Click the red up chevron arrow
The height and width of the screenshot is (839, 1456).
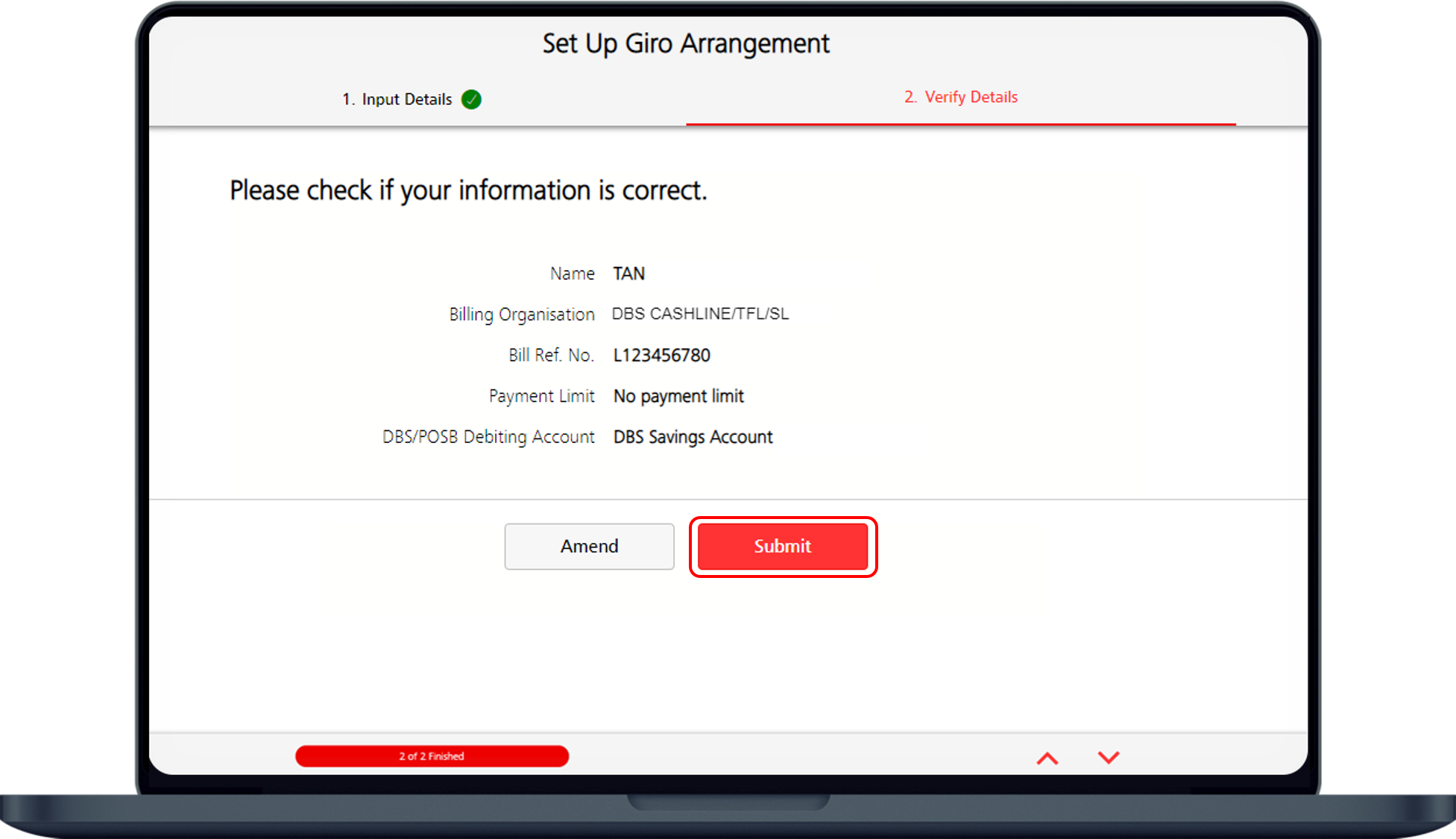click(1047, 758)
